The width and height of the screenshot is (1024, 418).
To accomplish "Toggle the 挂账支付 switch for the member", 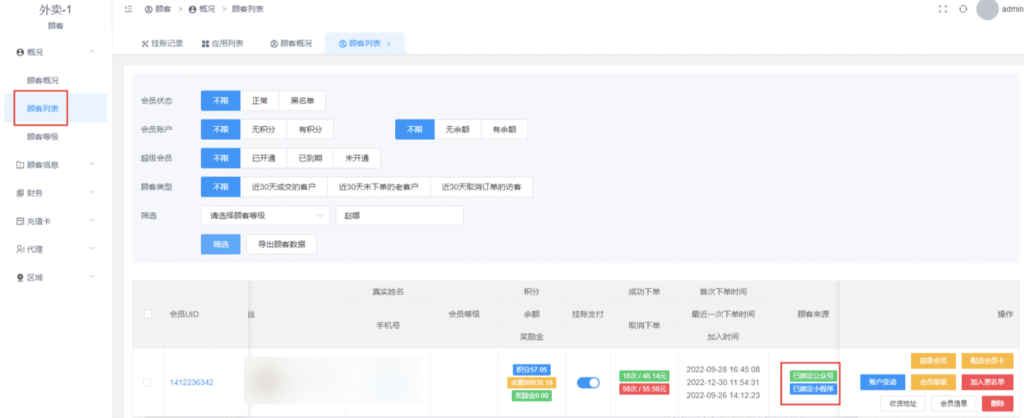I will click(588, 382).
